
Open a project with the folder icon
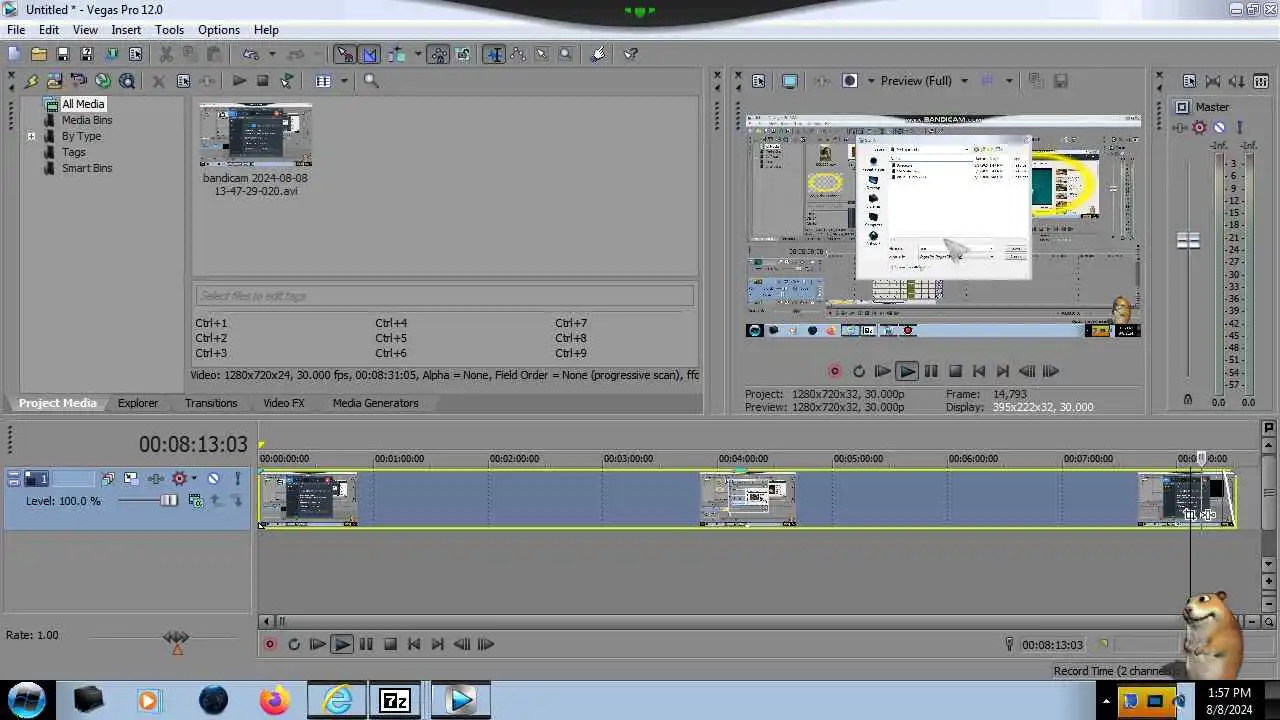pyautogui.click(x=38, y=54)
